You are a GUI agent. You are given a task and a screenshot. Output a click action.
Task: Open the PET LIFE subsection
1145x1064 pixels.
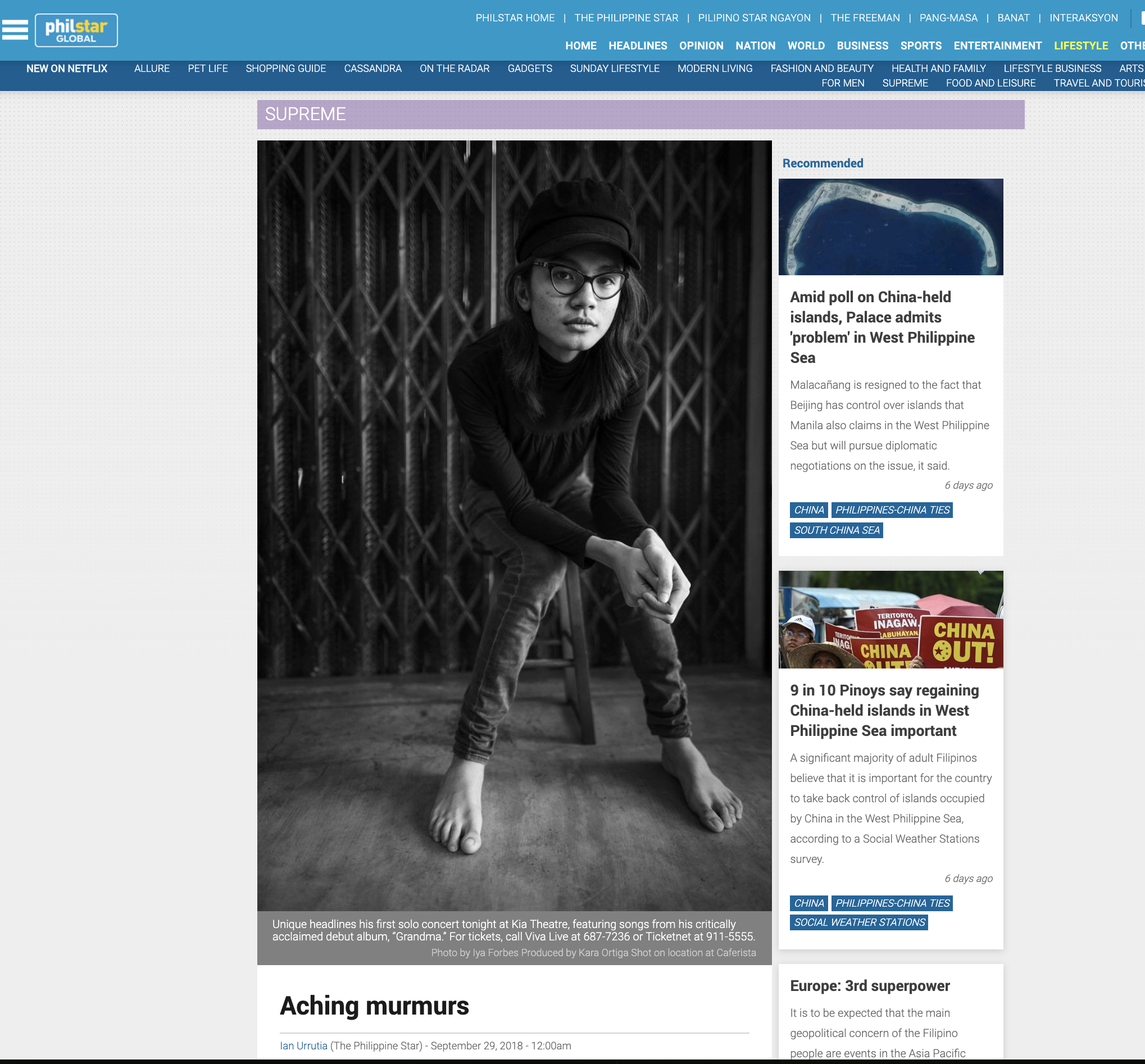pos(208,69)
